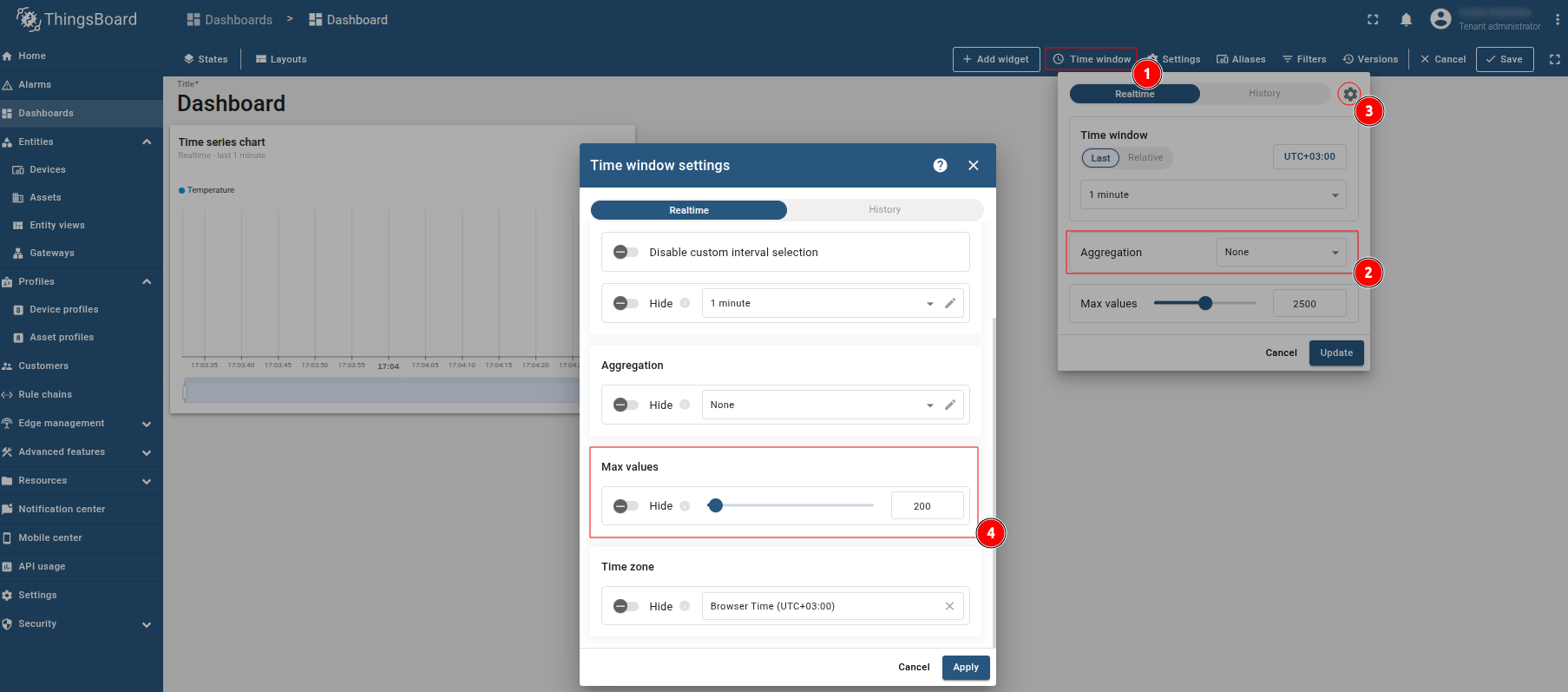Toggle Hide switch under Max values
This screenshot has width=1568, height=692.
pyautogui.click(x=626, y=506)
